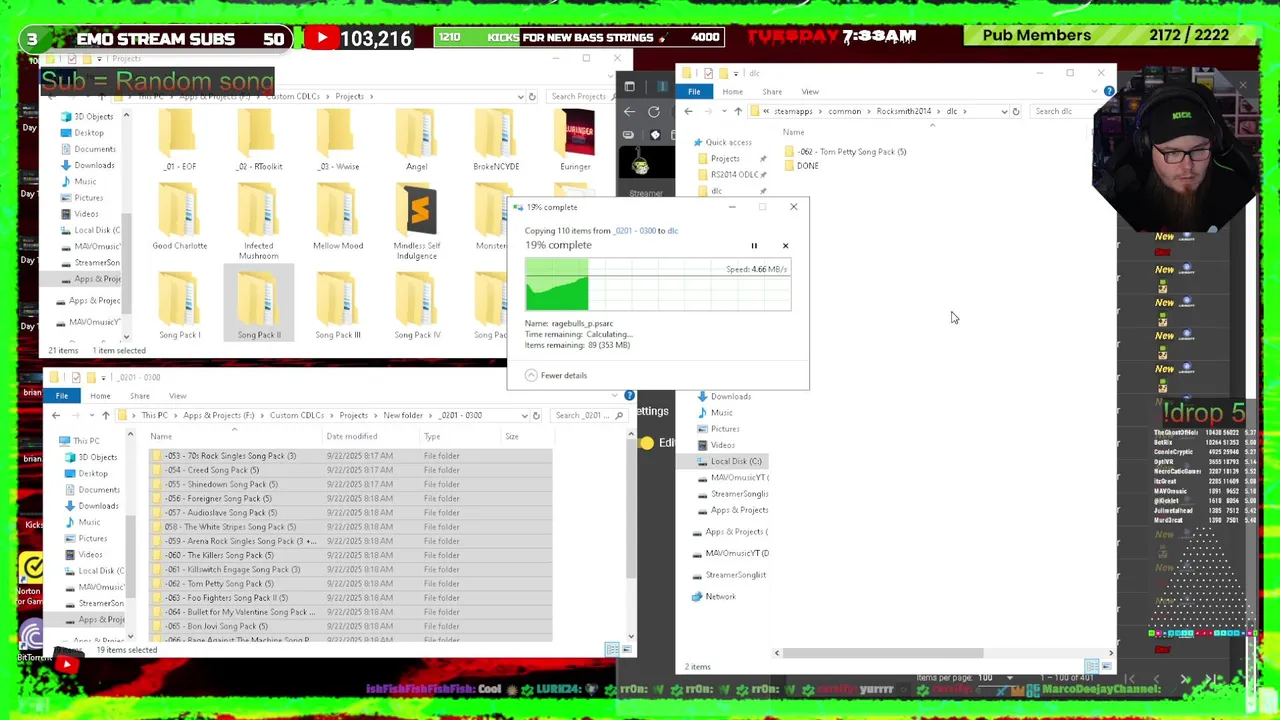This screenshot has height=720, width=1280.
Task: Select Music in Projects window sidebar
Action: coord(85,181)
